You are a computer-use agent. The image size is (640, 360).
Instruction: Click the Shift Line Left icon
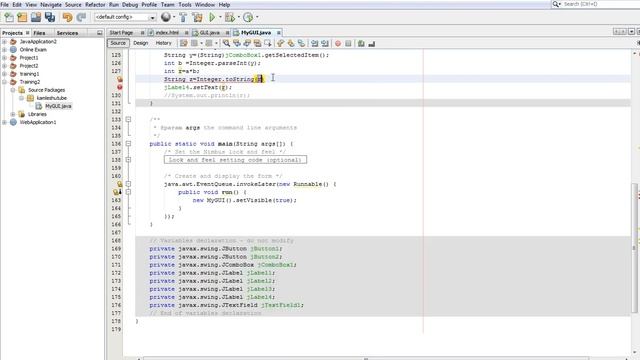314,43
